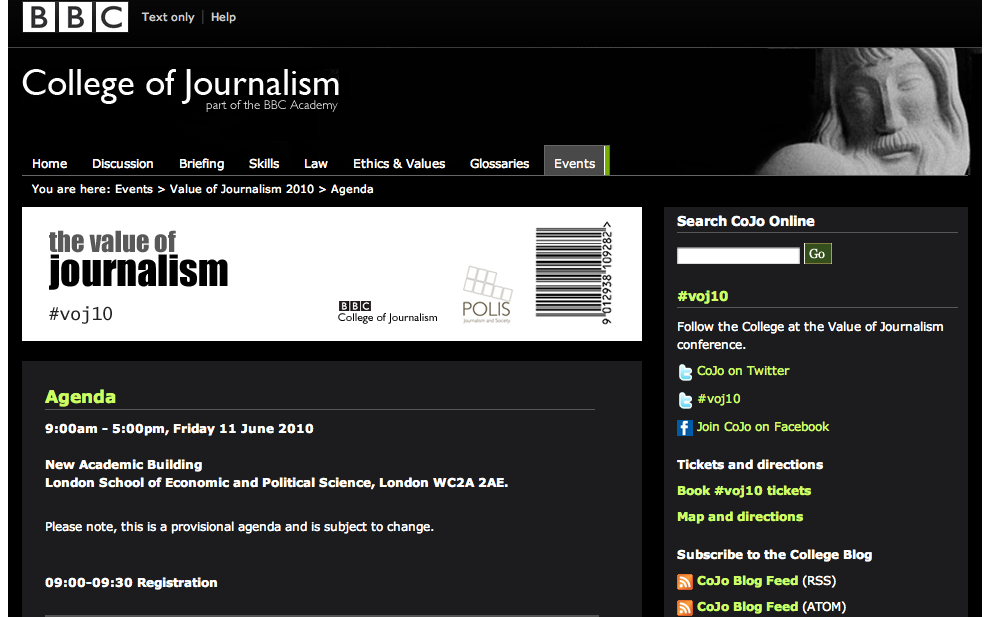Click the green #voj10 sidebar heading
The image size is (990, 617).
click(703, 296)
